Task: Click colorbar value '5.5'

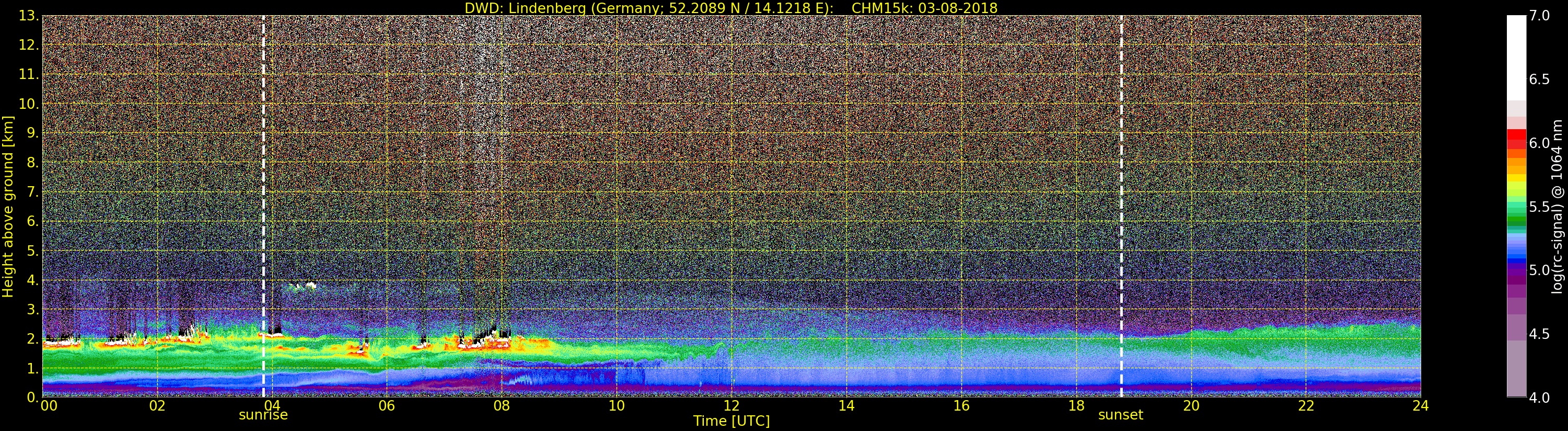Action: pyautogui.click(x=1539, y=207)
